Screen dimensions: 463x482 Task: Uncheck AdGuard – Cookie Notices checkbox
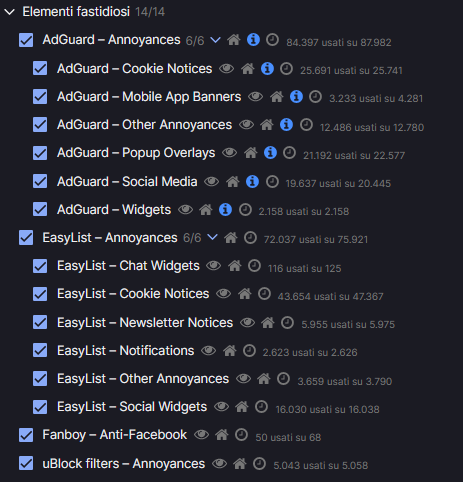coord(40,68)
